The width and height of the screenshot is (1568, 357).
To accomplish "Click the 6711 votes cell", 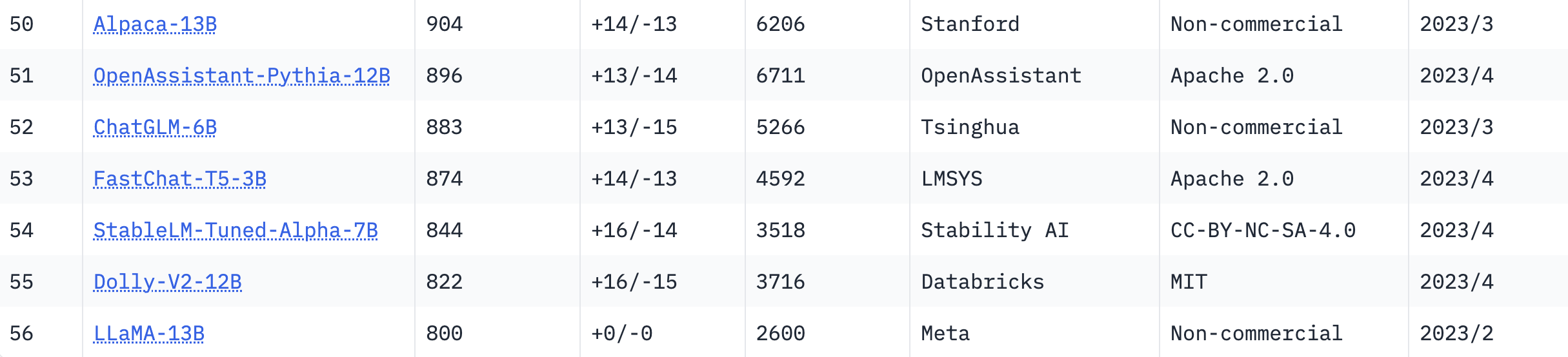I will click(x=780, y=76).
